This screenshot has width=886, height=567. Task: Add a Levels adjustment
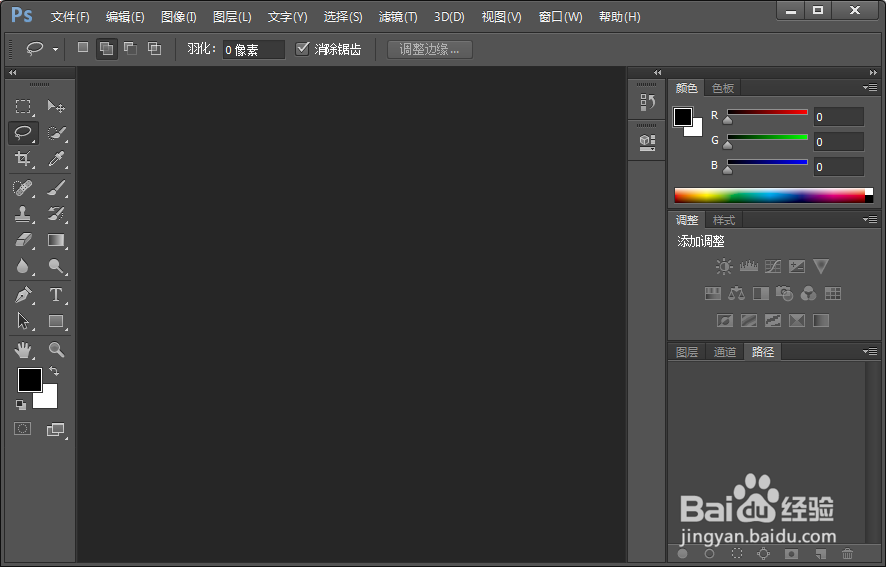[749, 266]
